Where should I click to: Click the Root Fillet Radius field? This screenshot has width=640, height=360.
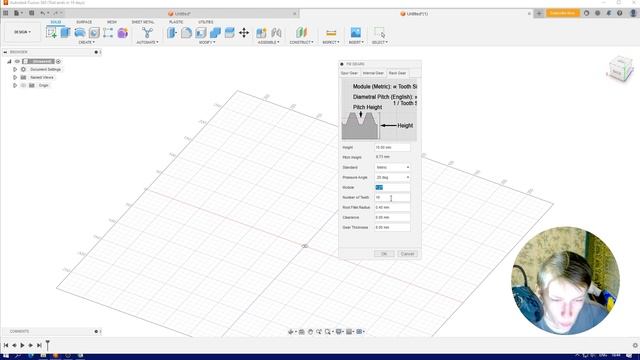392,207
